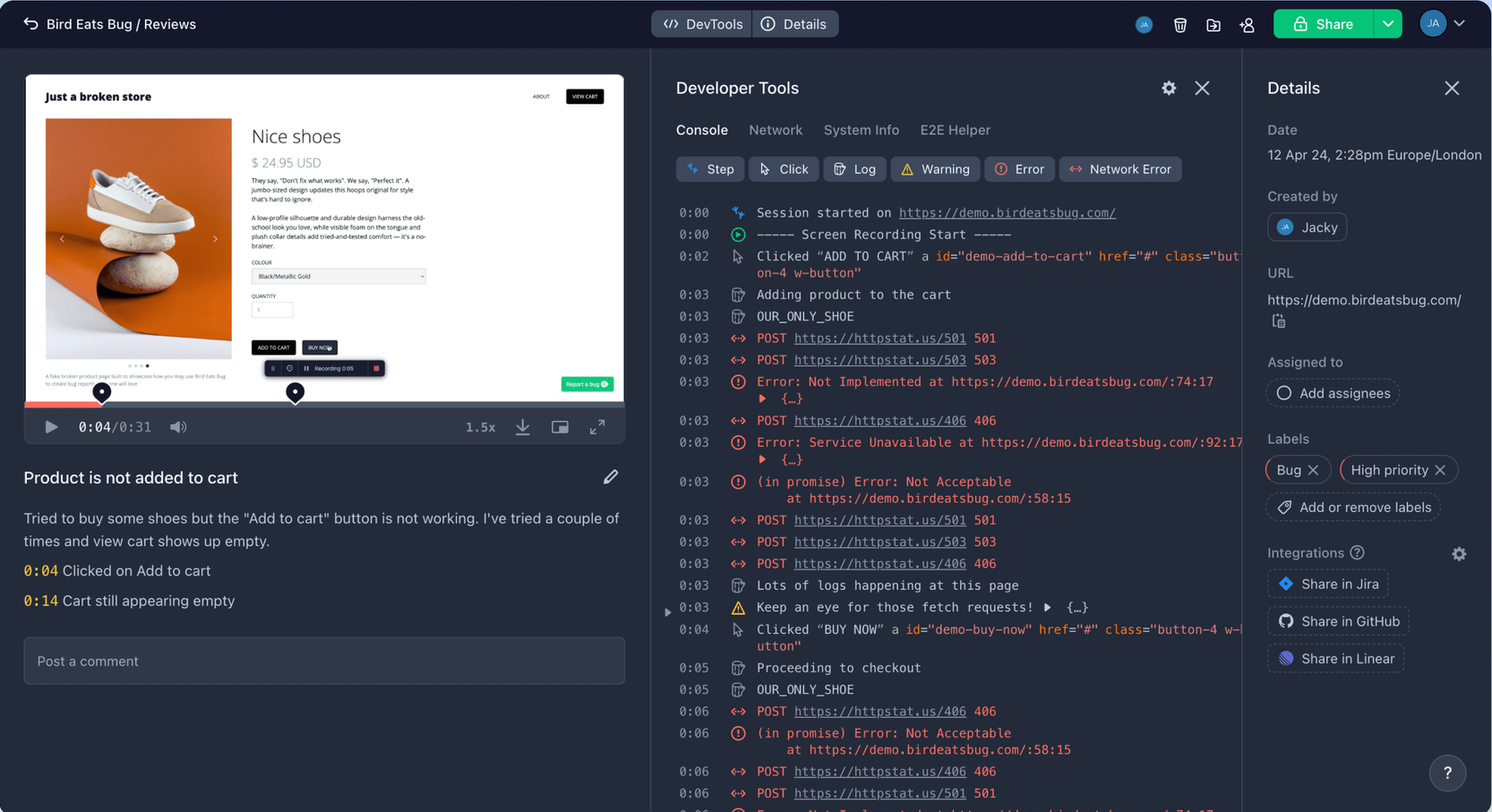Edit the bug title with pencil icon
The width and height of the screenshot is (1492, 812).
tap(611, 477)
